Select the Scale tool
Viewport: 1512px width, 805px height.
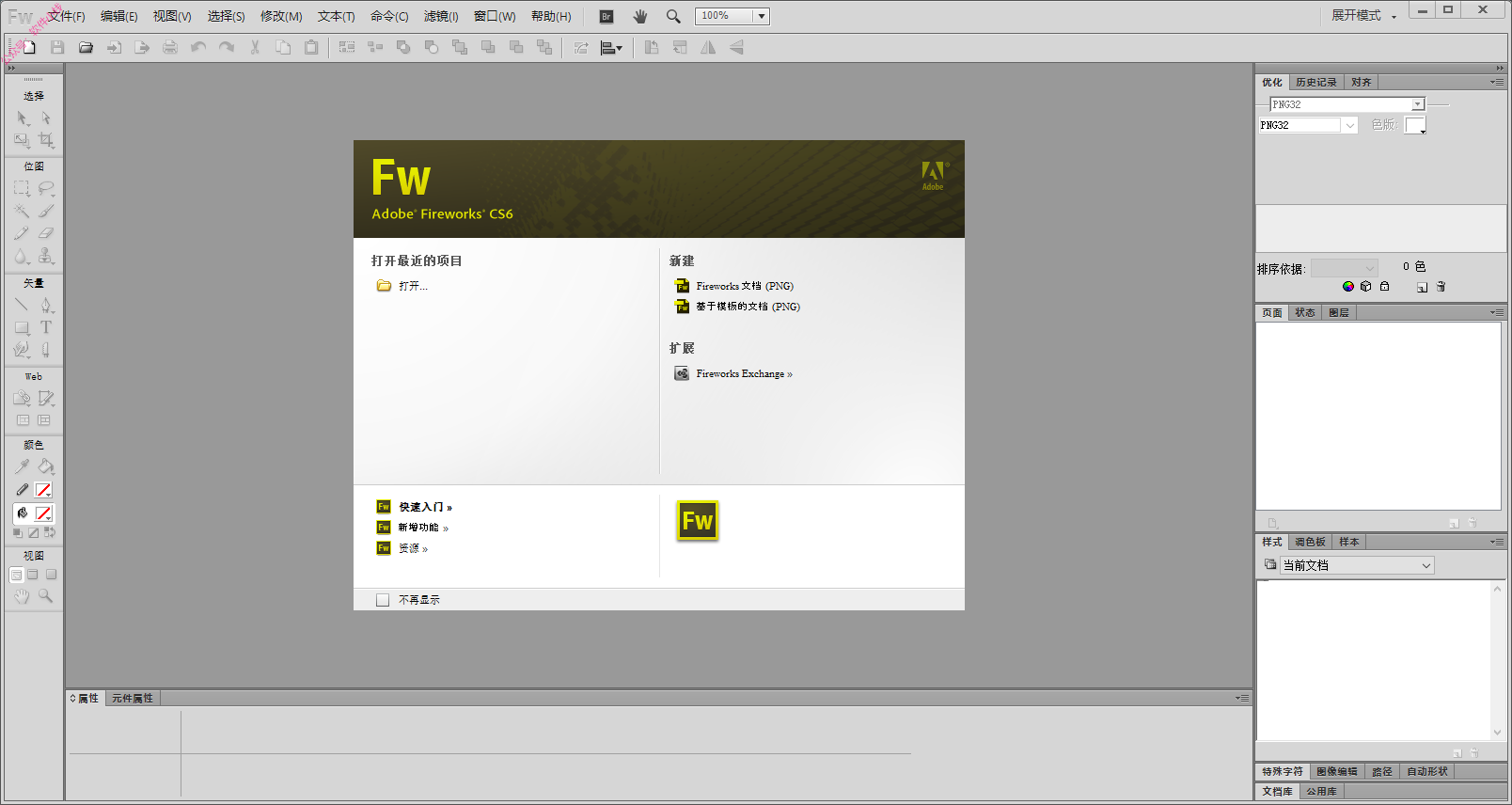(22, 140)
